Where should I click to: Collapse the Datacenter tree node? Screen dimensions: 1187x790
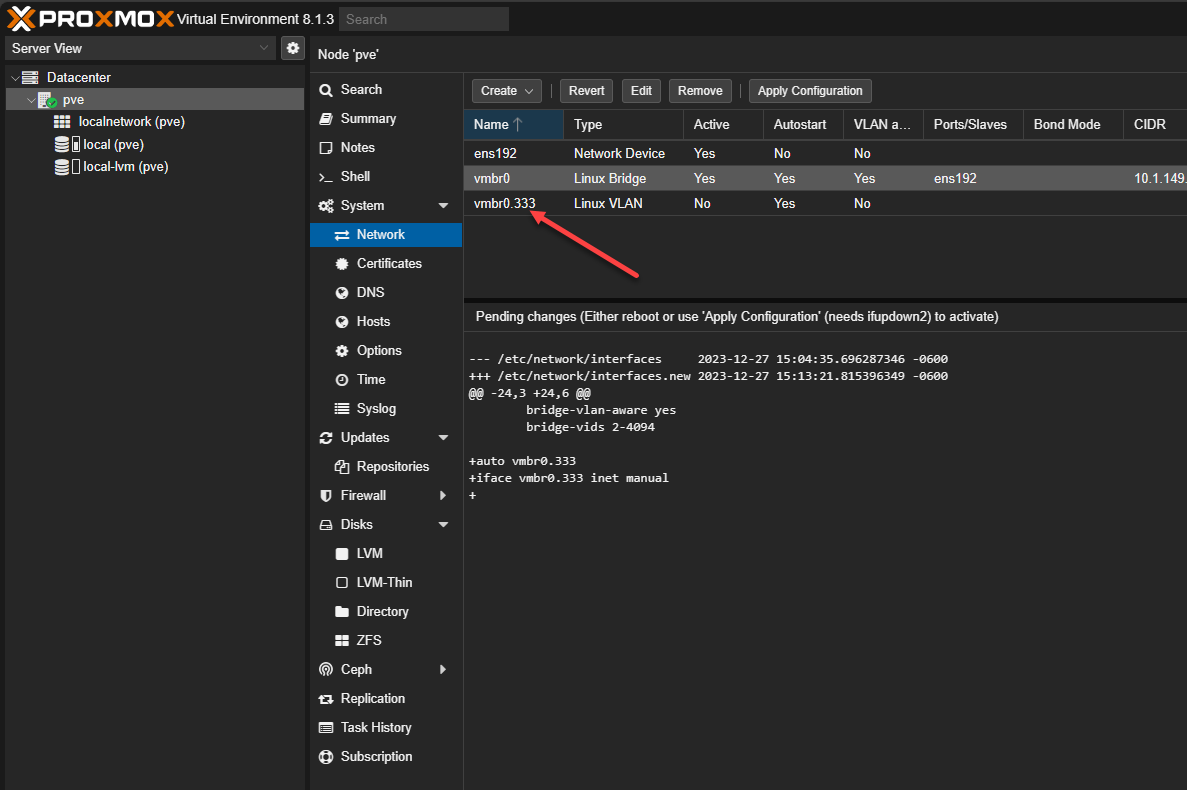click(14, 76)
